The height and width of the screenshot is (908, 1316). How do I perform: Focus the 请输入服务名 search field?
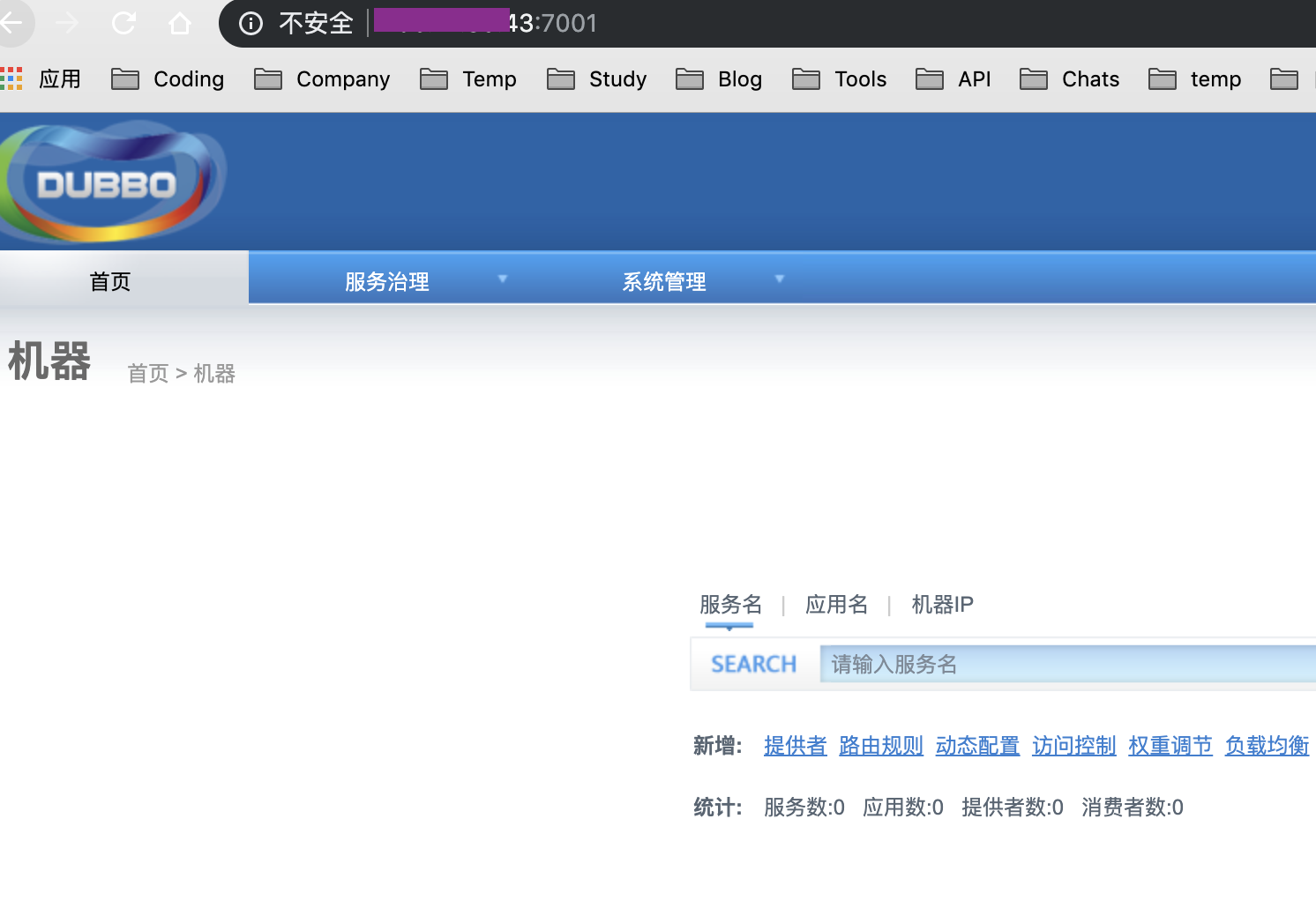[1067, 664]
